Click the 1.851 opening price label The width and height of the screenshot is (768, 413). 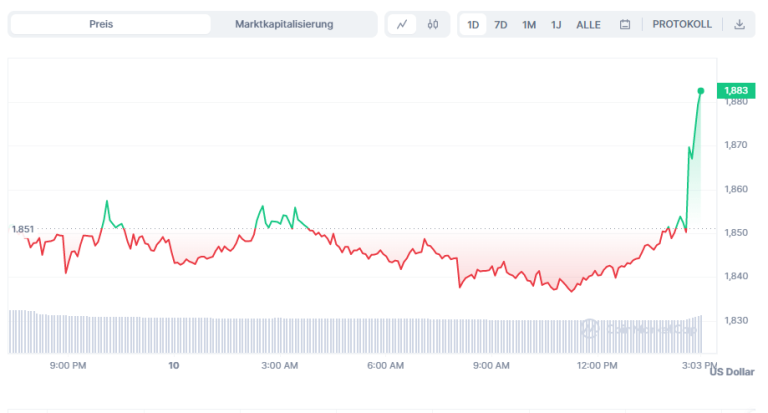click(22, 229)
